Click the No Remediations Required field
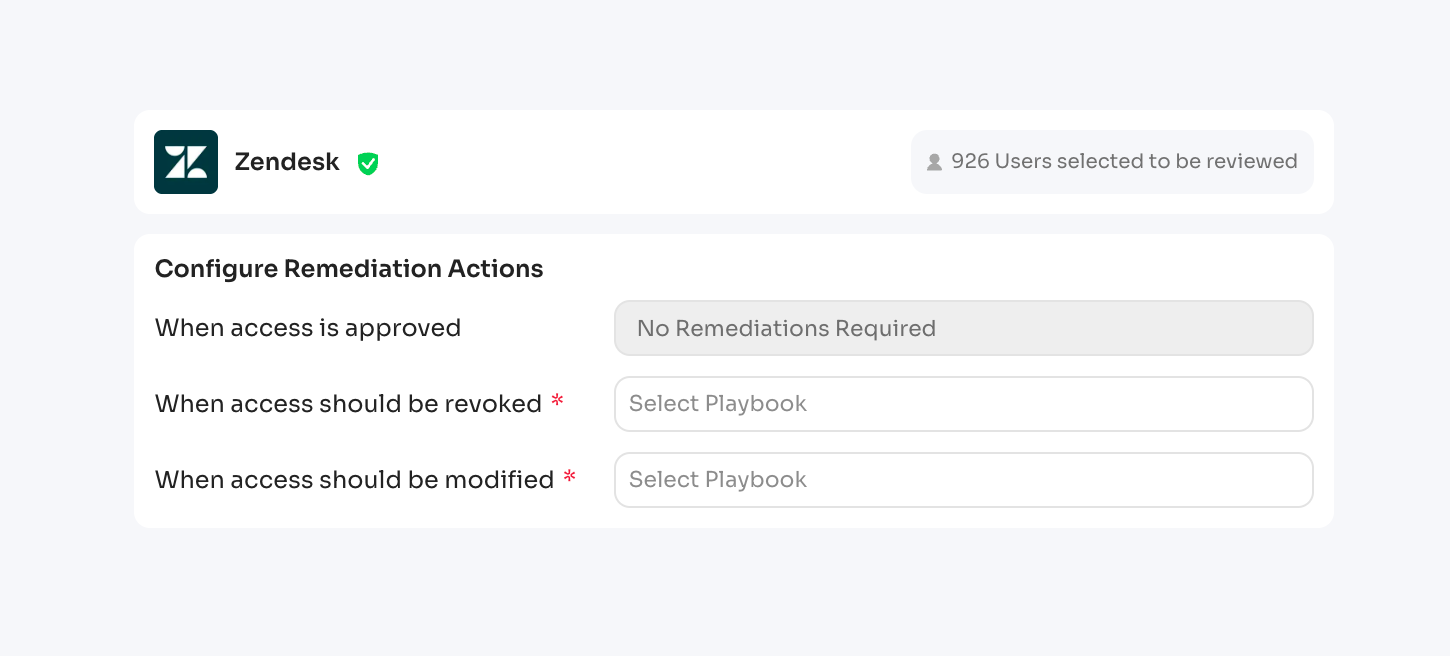1450x656 pixels. 963,328
